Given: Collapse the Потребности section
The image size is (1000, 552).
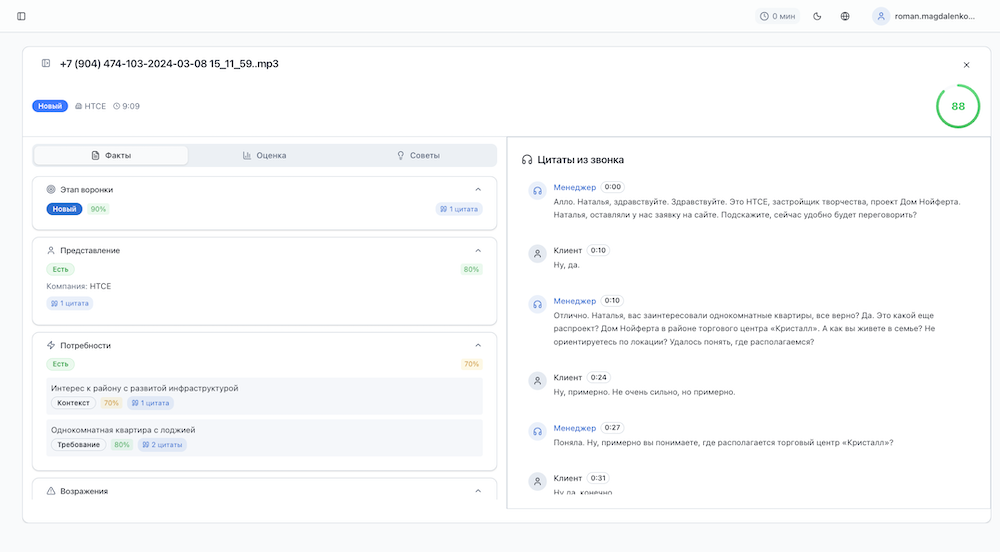Looking at the screenshot, I should point(478,345).
